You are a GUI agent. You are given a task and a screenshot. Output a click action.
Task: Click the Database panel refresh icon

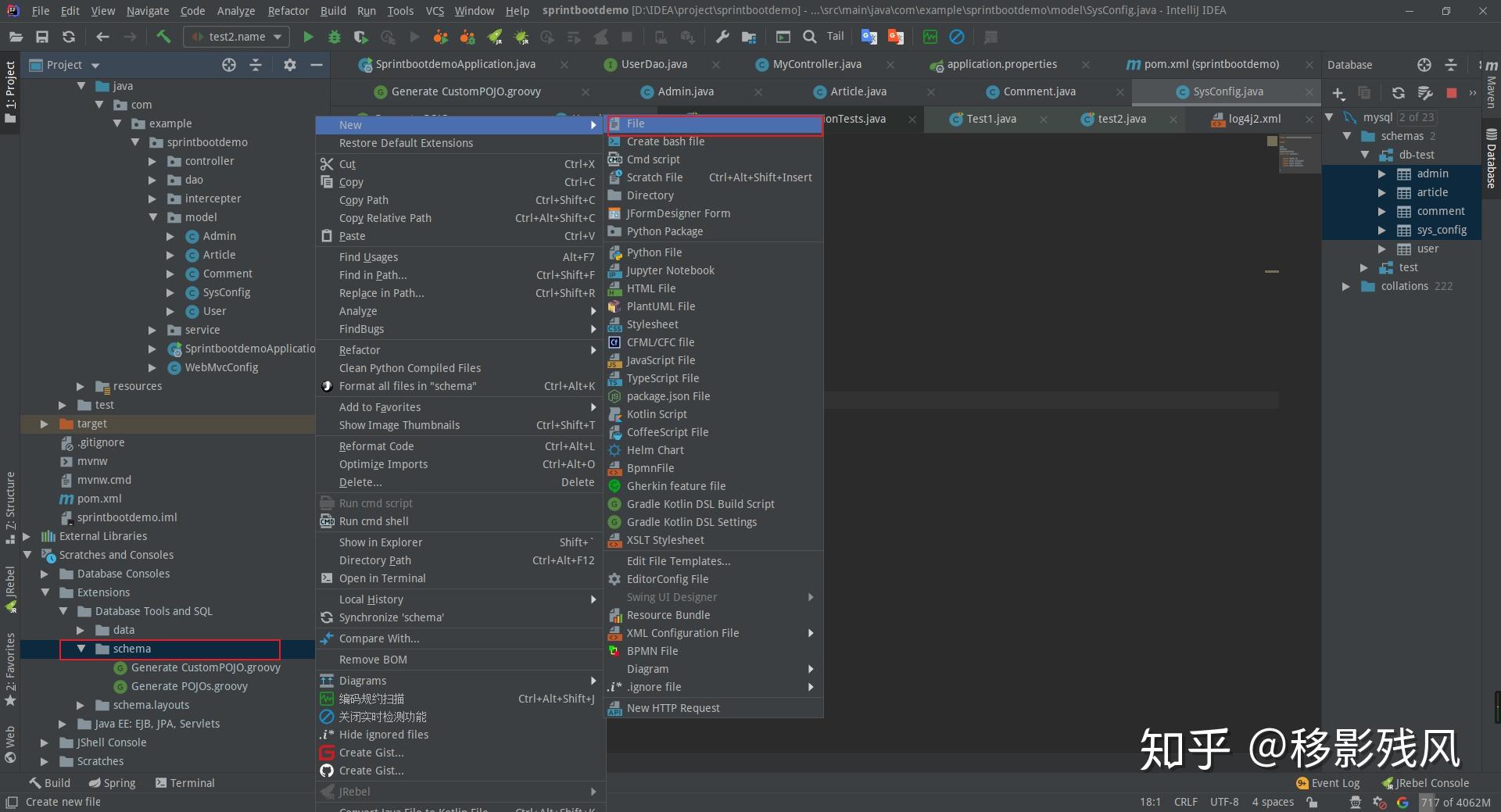(x=1398, y=93)
